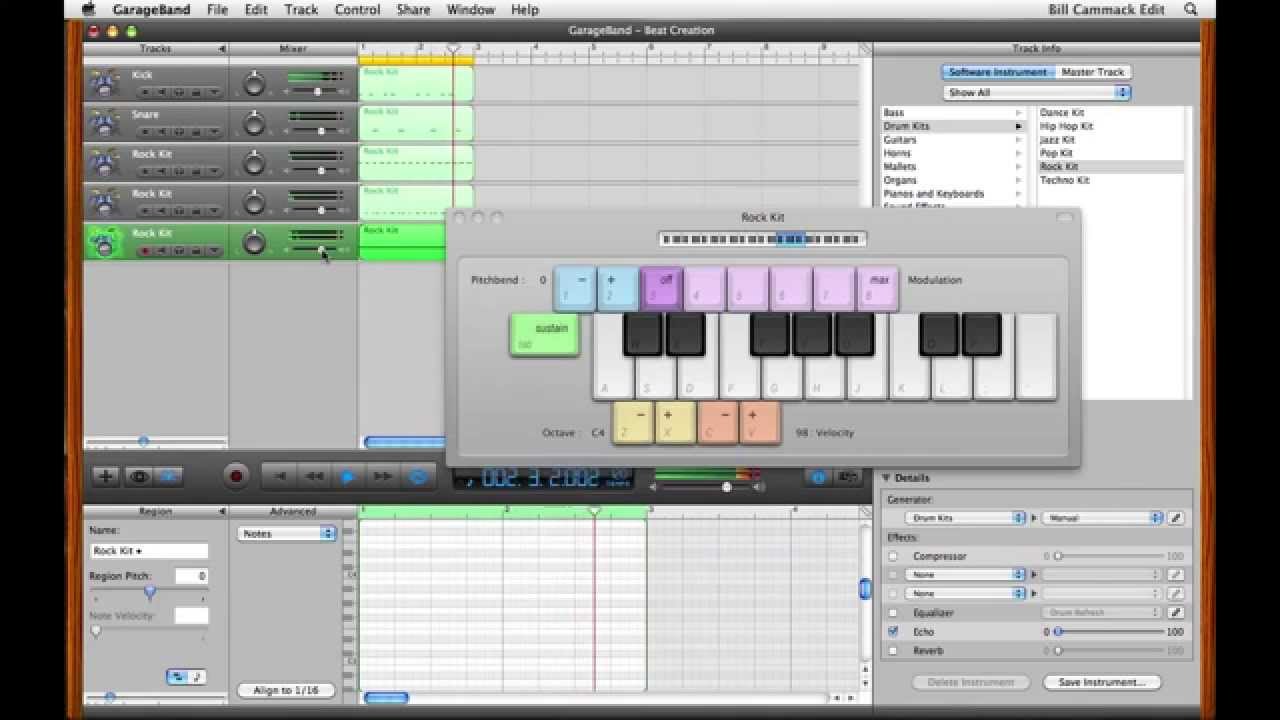Image resolution: width=1280 pixels, height=720 pixels.
Task: Click the Kick track drum icon
Action: 104,83
